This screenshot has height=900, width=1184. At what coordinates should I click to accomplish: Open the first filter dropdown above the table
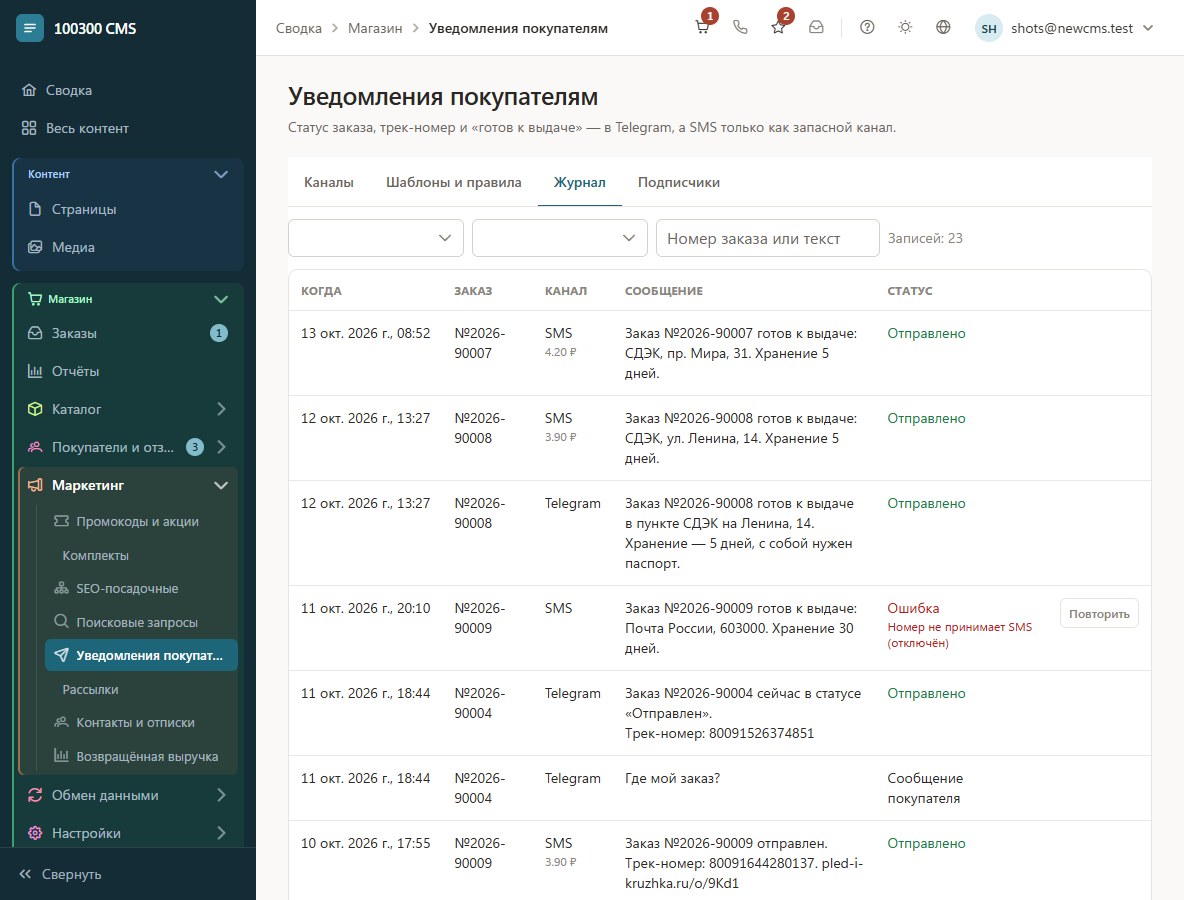pos(375,238)
